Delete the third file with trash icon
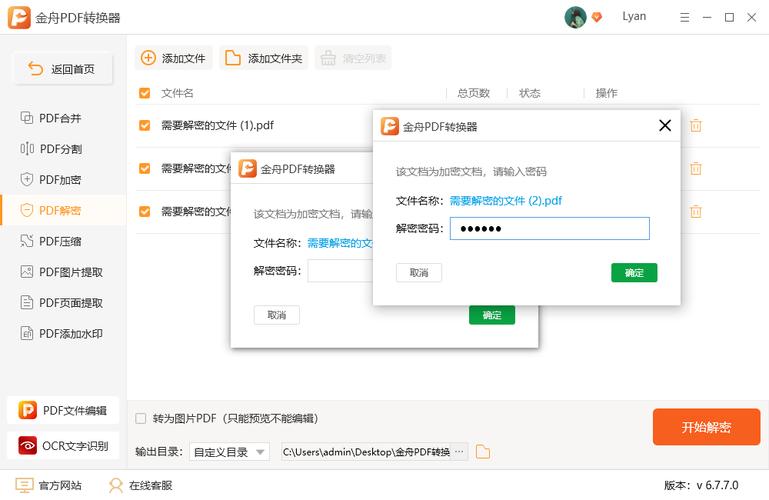The height and width of the screenshot is (500, 769). pyautogui.click(x=695, y=211)
